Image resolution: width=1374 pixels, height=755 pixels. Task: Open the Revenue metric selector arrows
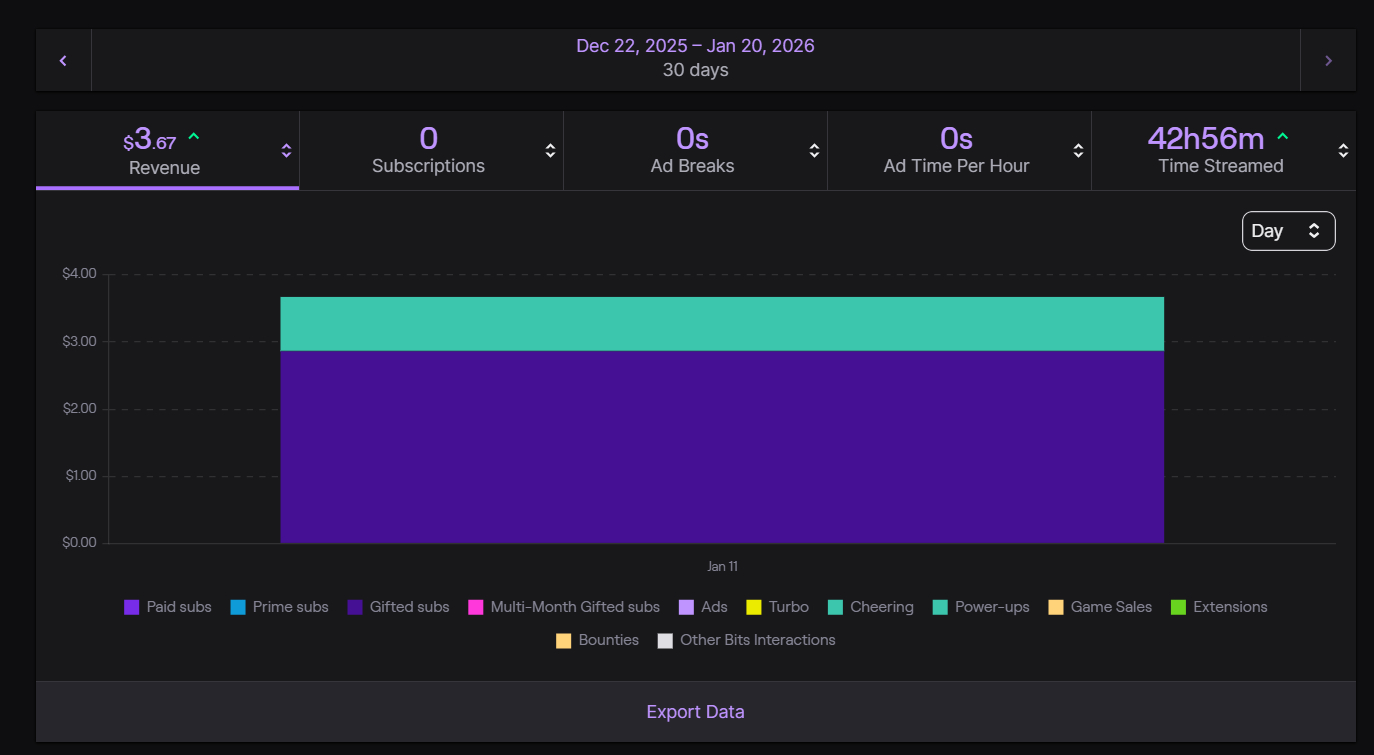286,151
